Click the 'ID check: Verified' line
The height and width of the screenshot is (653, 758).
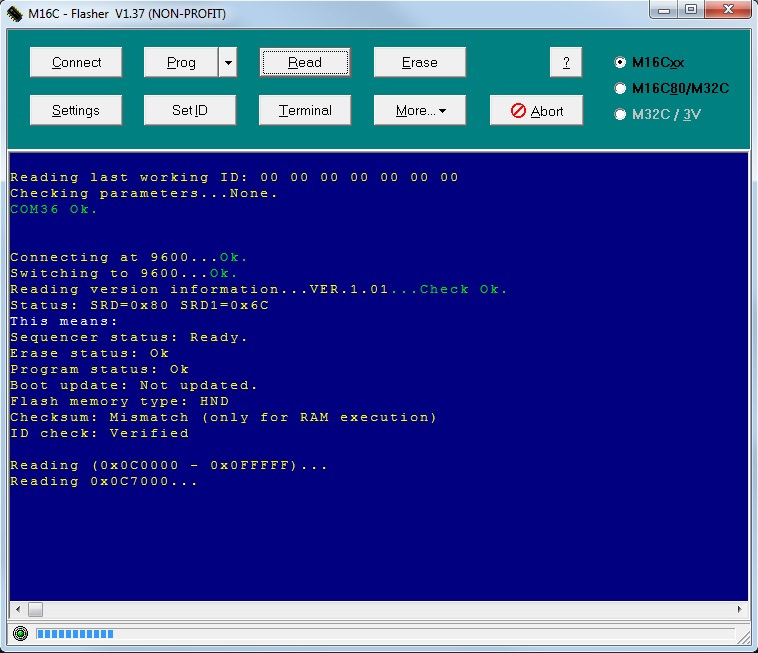click(x=99, y=433)
